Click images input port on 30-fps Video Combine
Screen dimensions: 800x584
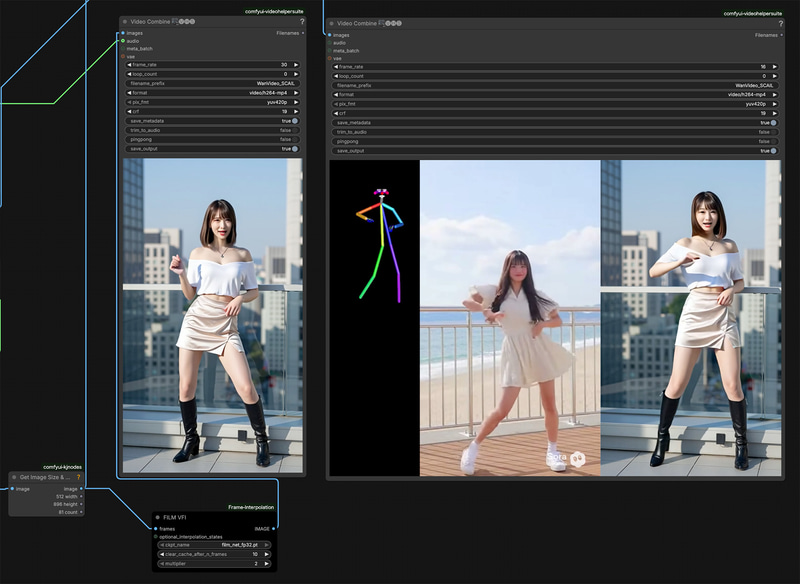pos(123,33)
